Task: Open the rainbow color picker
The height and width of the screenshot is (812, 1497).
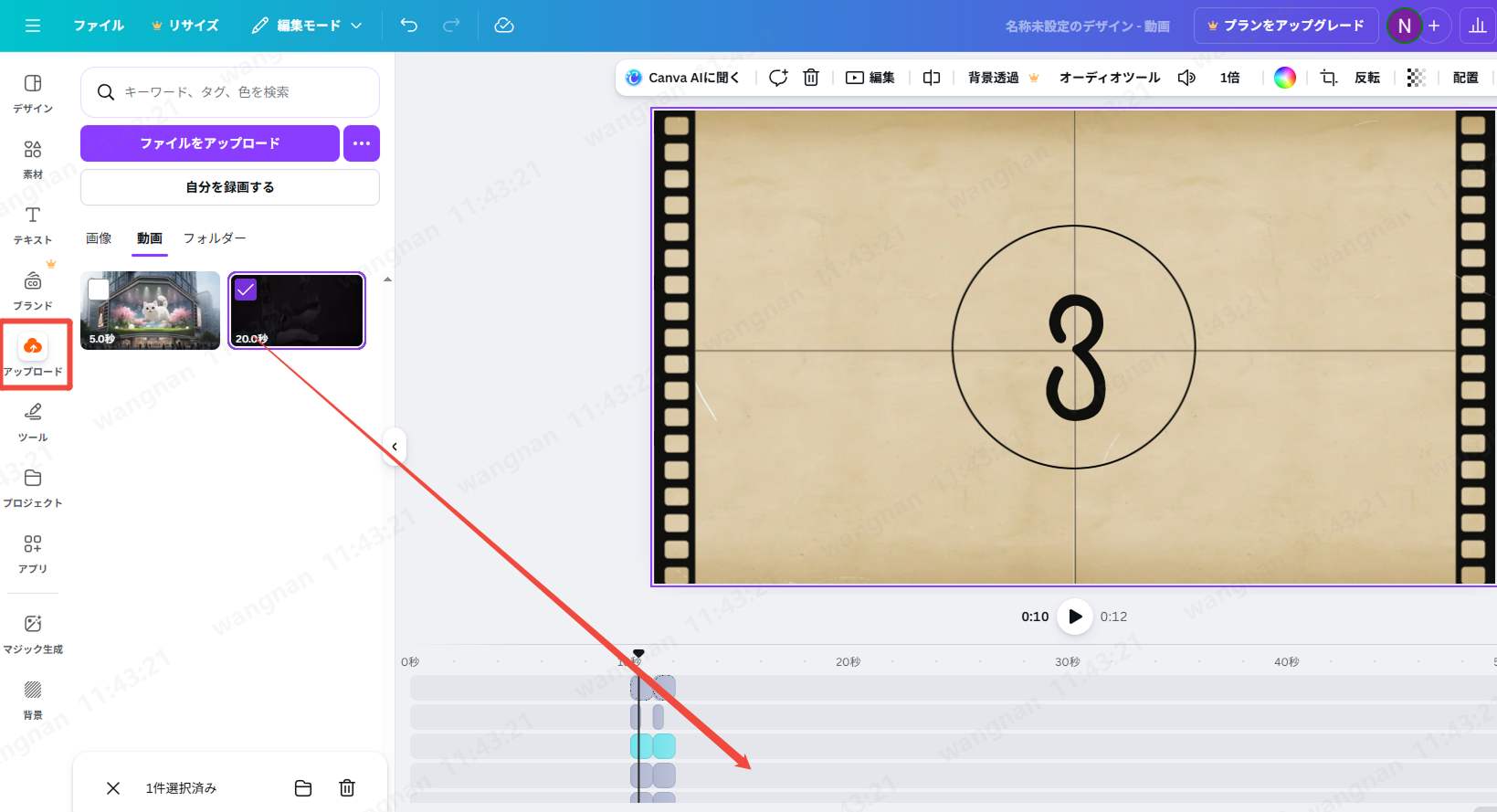Action: click(1285, 78)
